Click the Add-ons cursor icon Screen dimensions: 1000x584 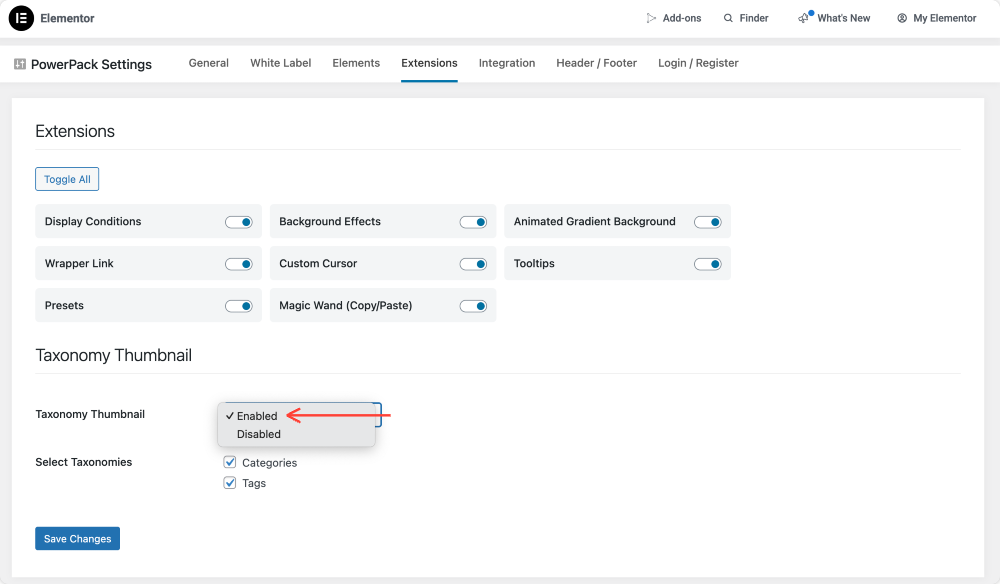click(x=651, y=18)
